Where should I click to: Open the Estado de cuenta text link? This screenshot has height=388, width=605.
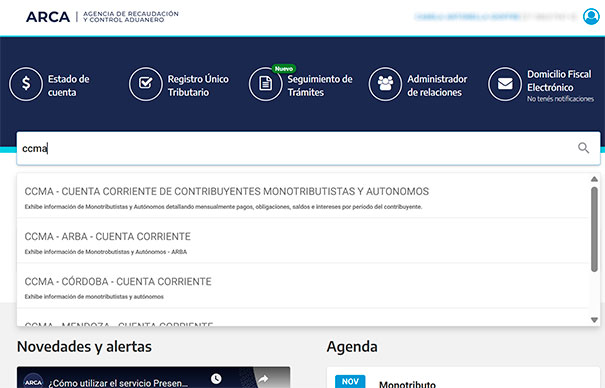[69, 86]
